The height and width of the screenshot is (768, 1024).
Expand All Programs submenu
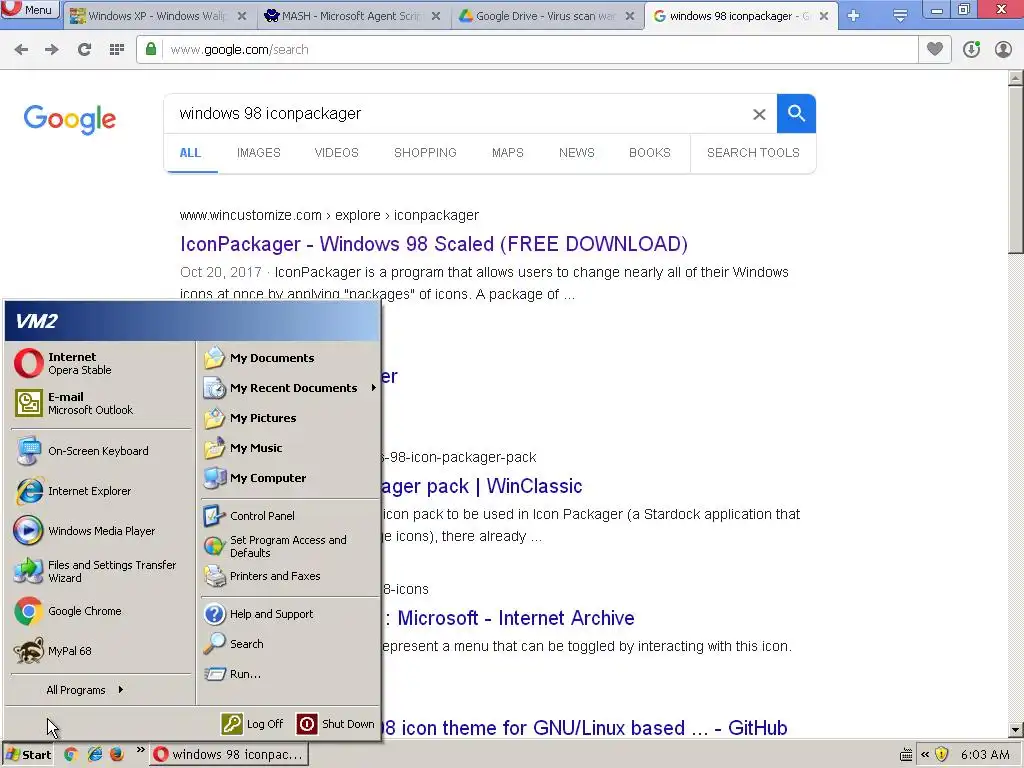[85, 690]
